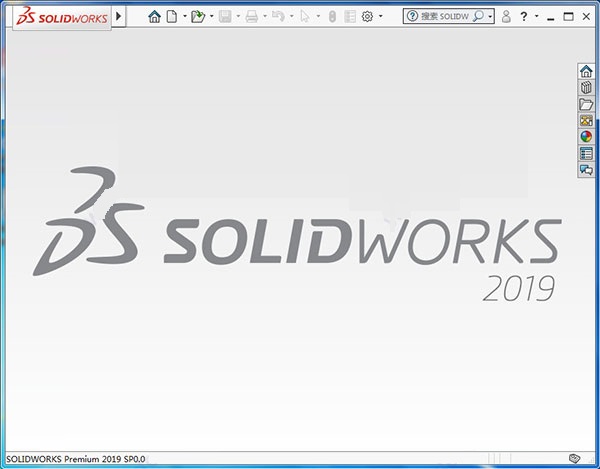600x469 pixels.
Task: Open File Properties icon
Action: tap(350, 16)
